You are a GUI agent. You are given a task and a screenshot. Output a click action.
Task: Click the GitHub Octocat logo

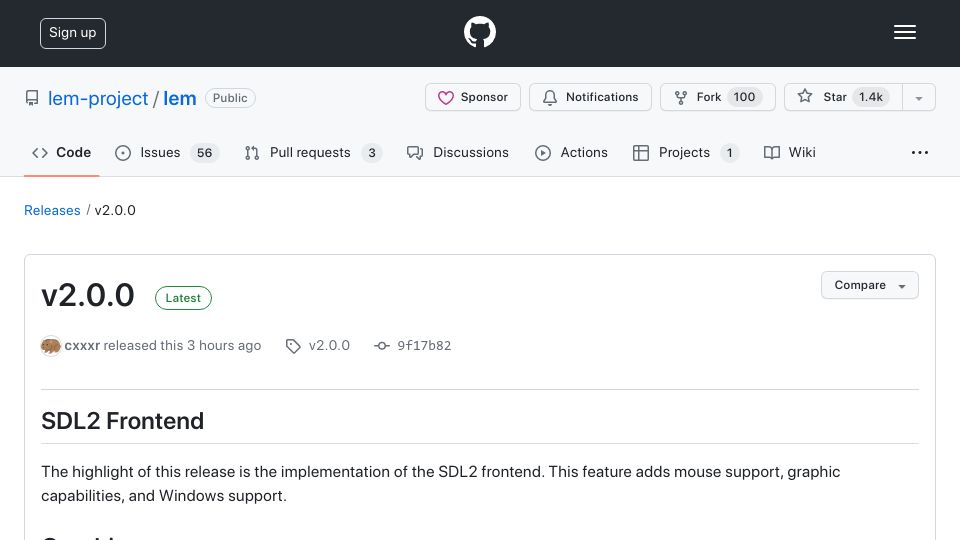point(479,32)
